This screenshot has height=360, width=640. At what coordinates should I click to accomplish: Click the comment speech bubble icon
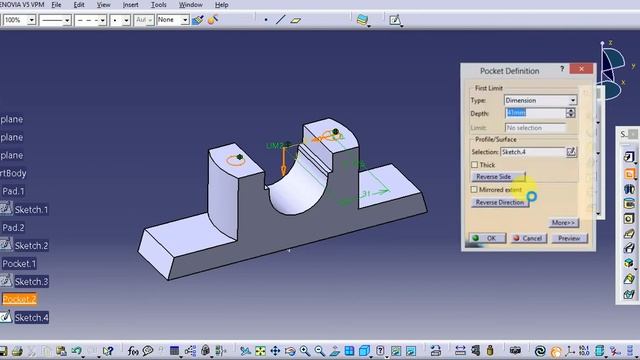pos(148,351)
